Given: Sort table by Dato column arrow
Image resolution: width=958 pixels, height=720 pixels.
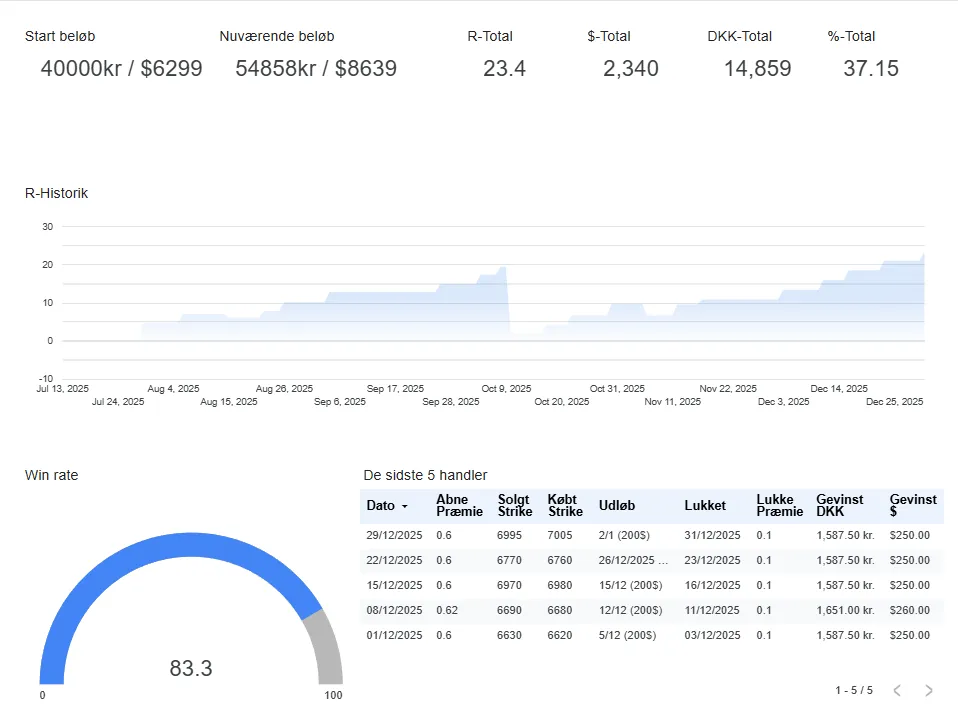Looking at the screenshot, I should pos(404,507).
